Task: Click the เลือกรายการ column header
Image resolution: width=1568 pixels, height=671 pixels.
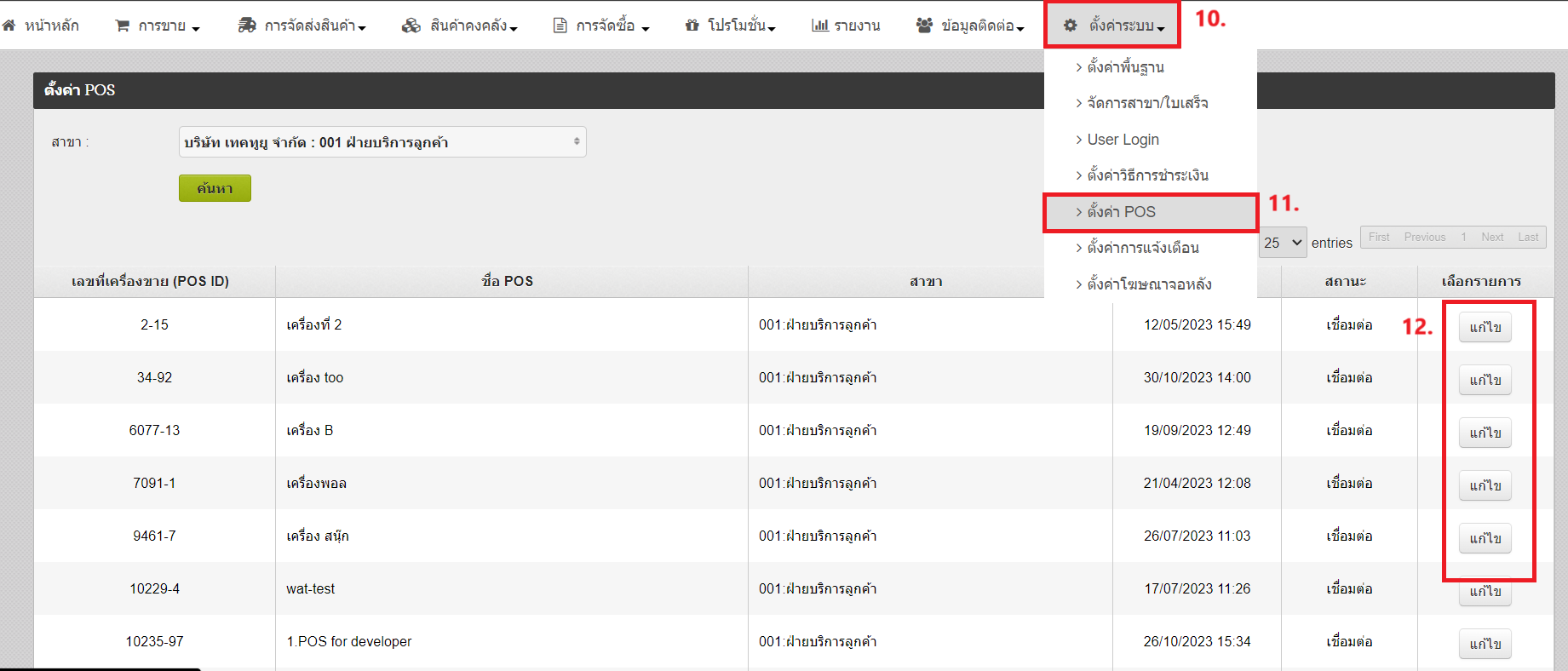Action: [1485, 281]
